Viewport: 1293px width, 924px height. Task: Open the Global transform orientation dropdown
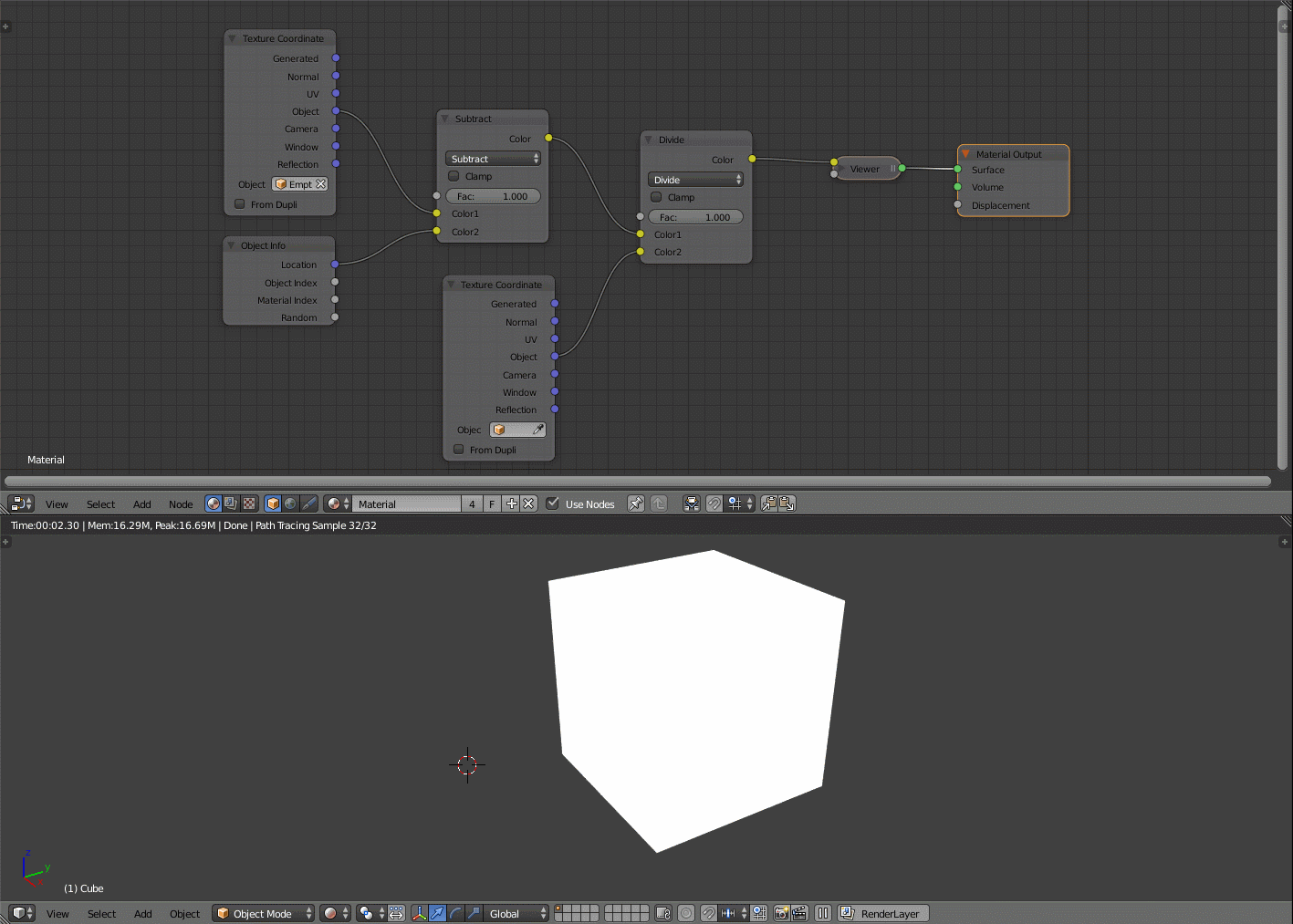(x=515, y=913)
